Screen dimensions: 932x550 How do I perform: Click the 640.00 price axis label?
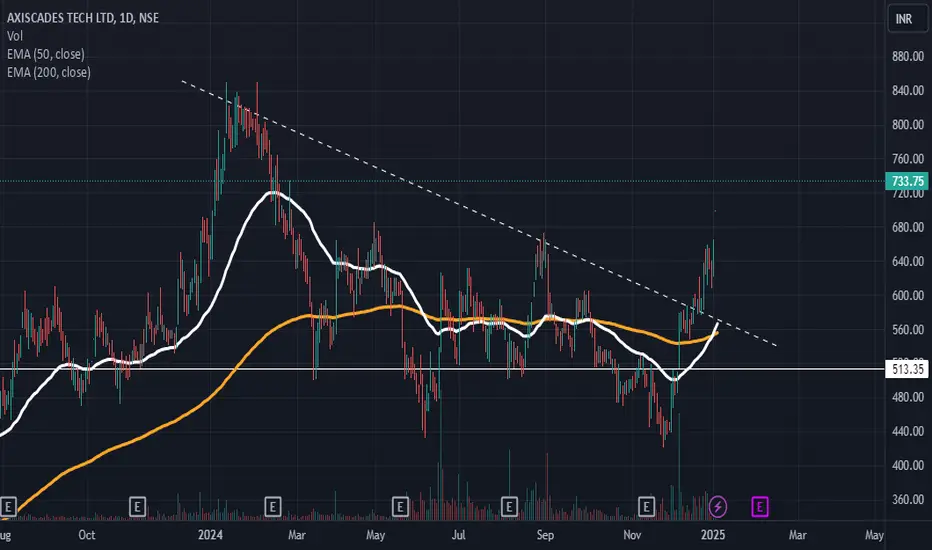(908, 261)
